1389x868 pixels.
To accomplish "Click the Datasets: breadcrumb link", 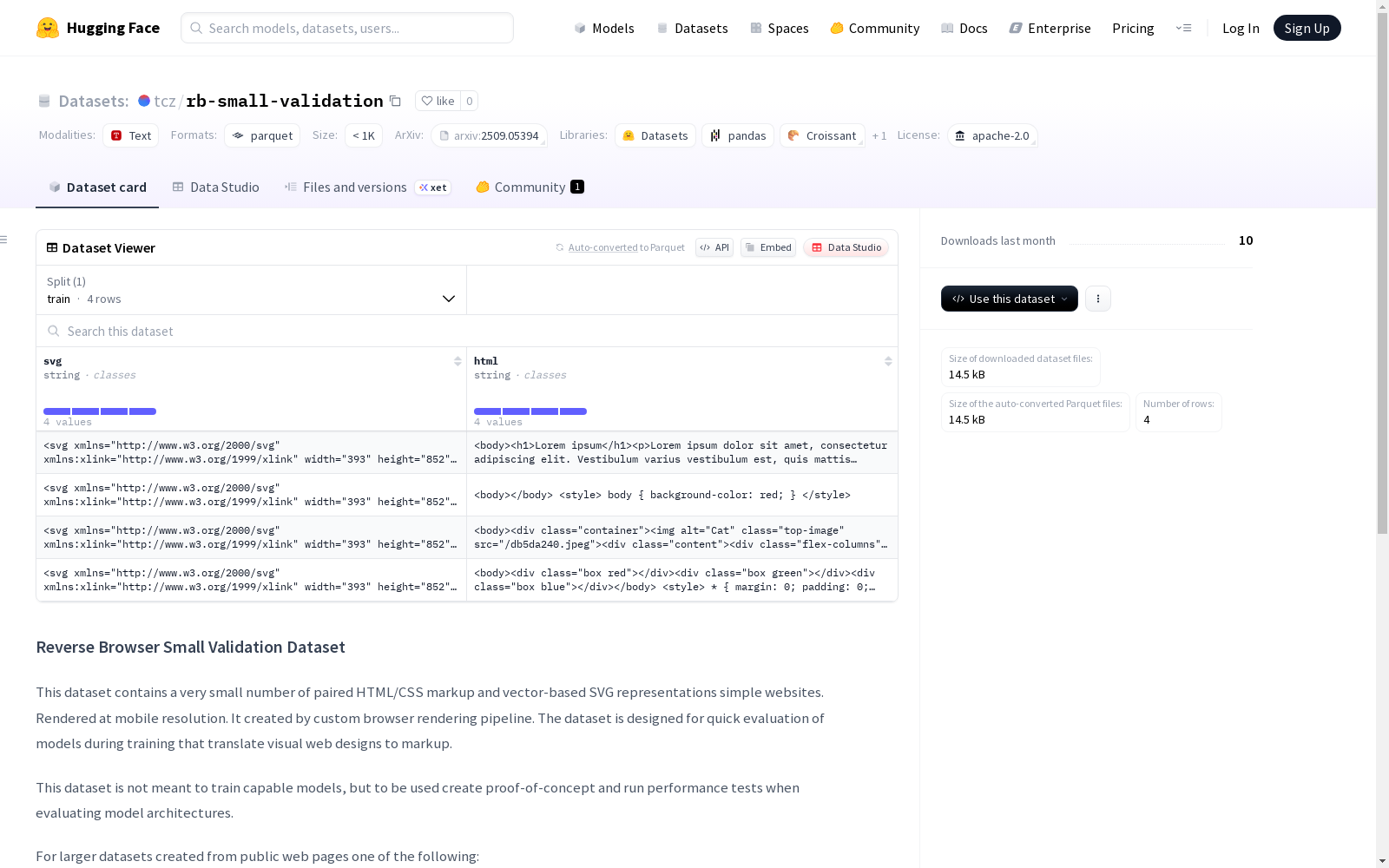I will (x=93, y=101).
